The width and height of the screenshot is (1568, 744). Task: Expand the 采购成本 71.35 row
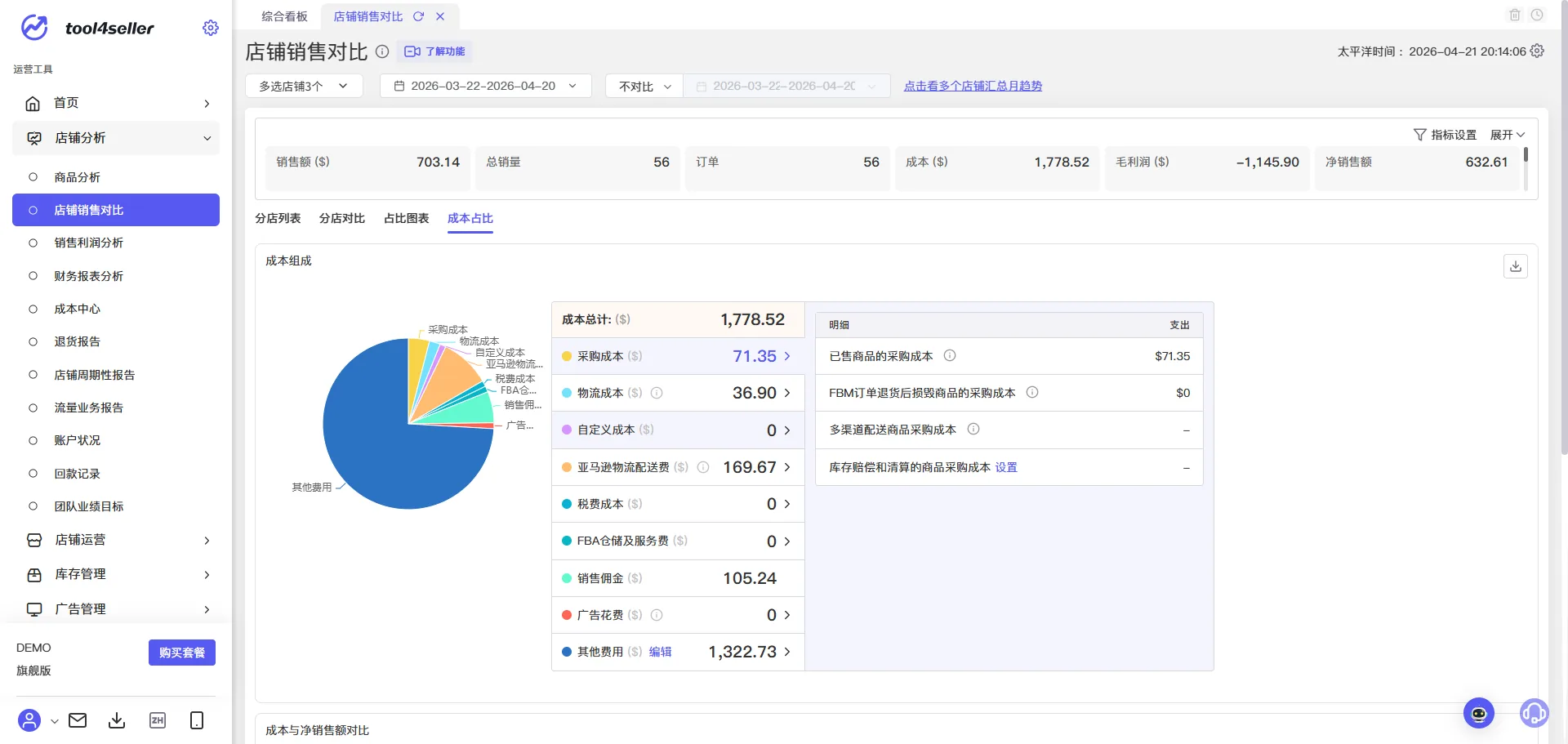(x=678, y=356)
